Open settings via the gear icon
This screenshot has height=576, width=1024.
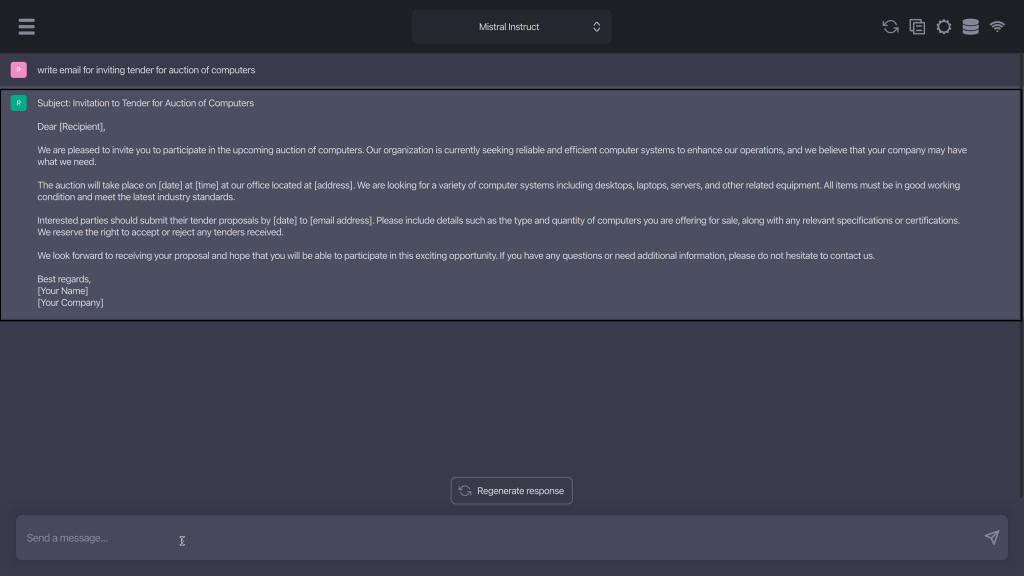tap(944, 27)
